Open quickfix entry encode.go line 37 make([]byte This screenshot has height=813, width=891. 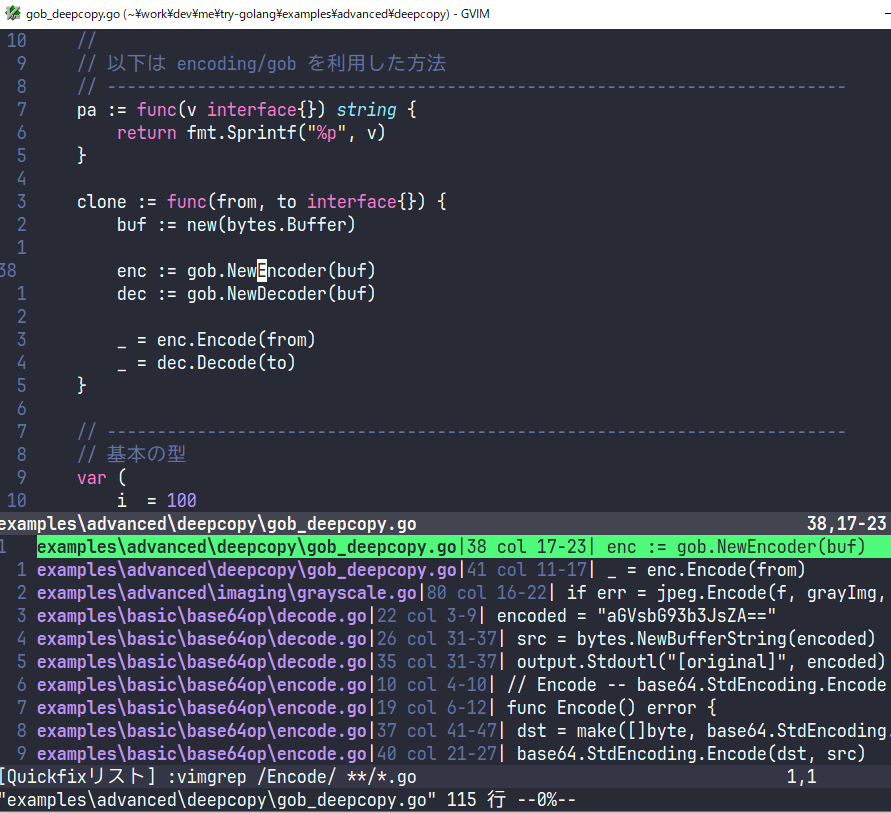(464, 731)
